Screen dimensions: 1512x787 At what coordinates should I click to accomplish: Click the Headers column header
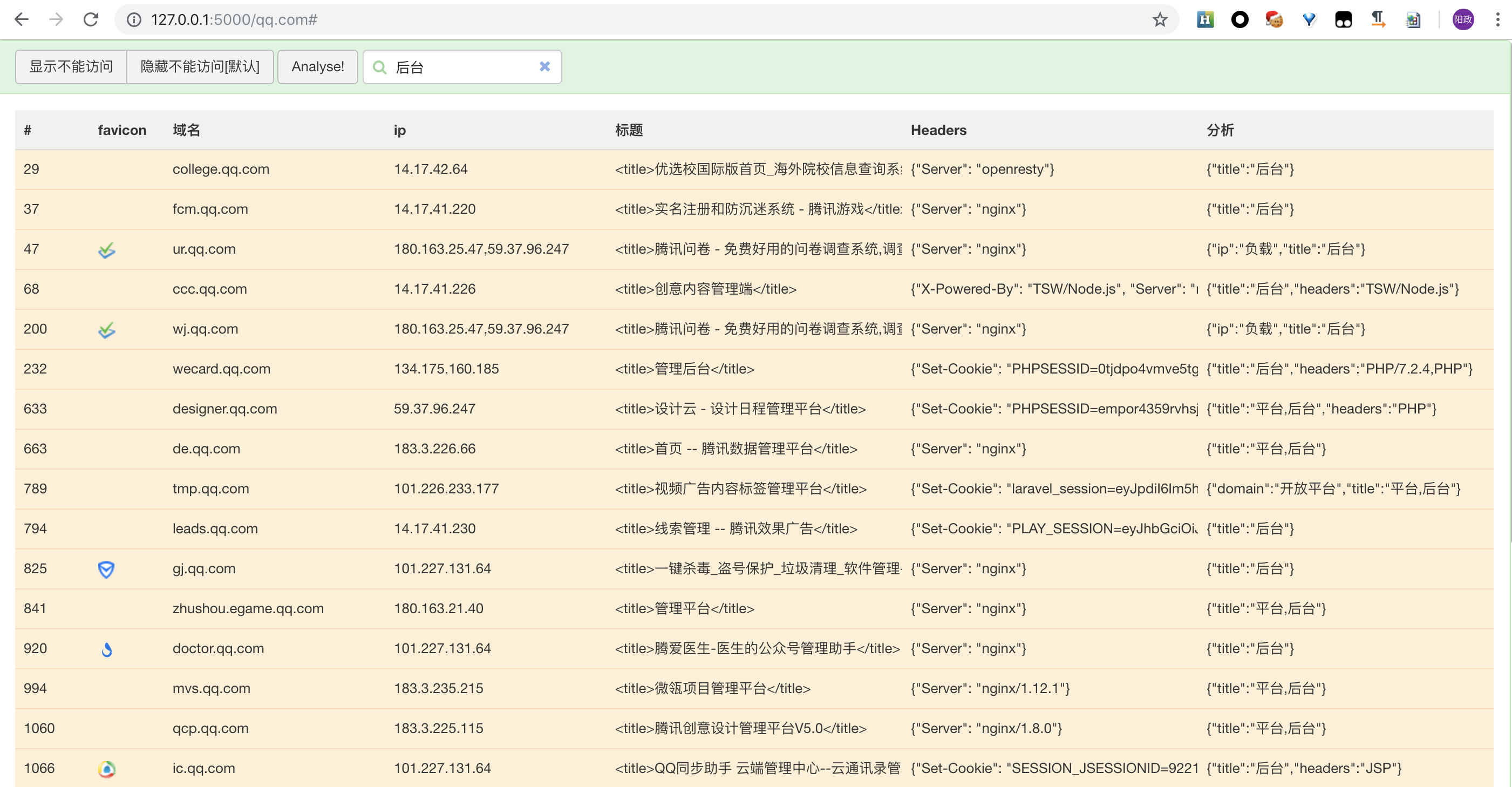938,131
